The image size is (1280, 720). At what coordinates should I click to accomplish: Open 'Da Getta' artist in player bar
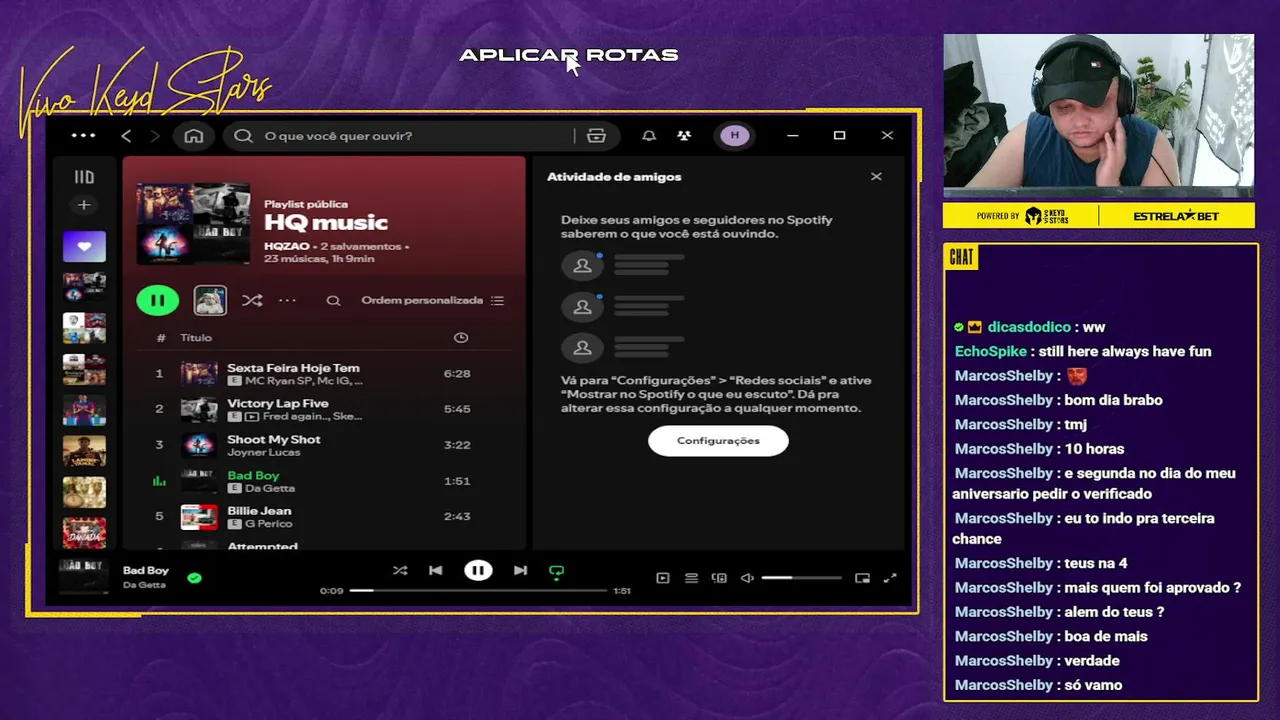(x=144, y=586)
